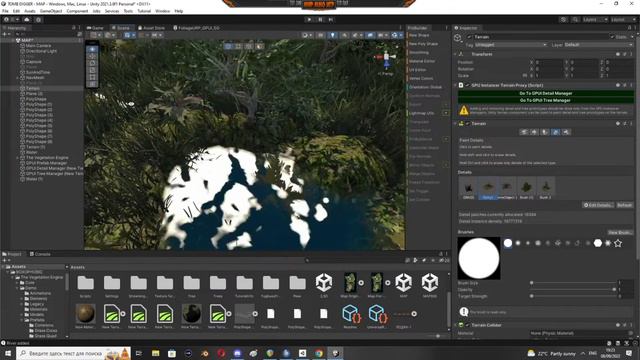Screen dimensions: 640x360
Task: Click the global search magnifier icon
Action: click(x=575, y=20)
